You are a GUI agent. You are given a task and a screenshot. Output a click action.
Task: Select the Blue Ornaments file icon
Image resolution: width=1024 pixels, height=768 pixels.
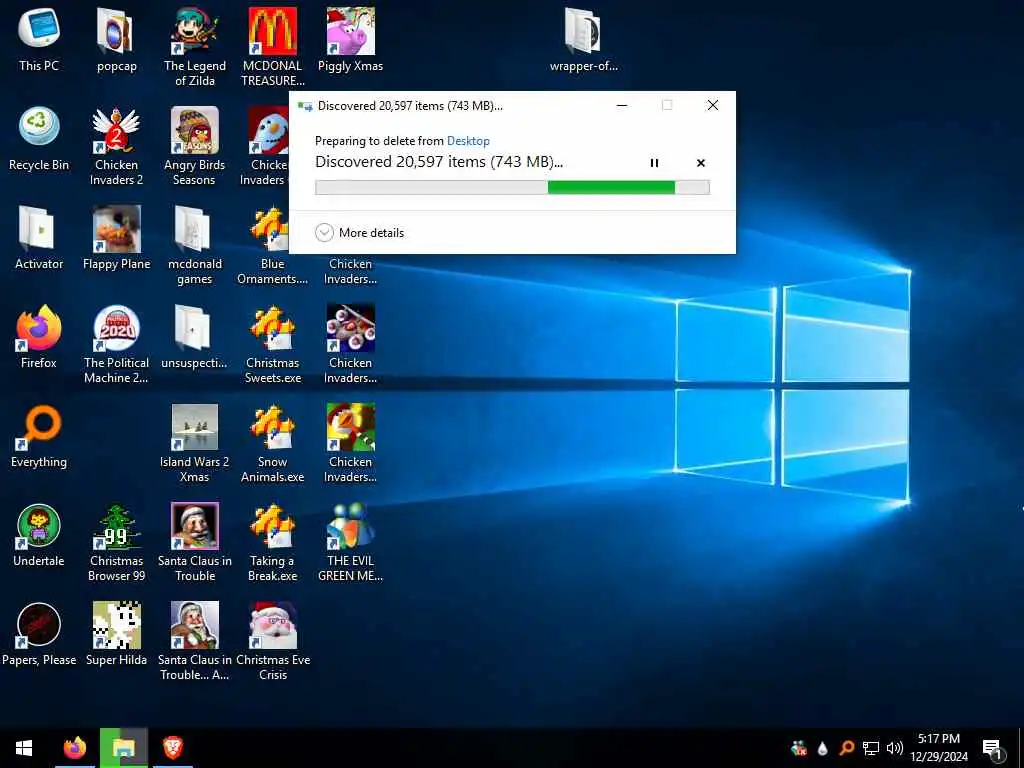pyautogui.click(x=272, y=244)
